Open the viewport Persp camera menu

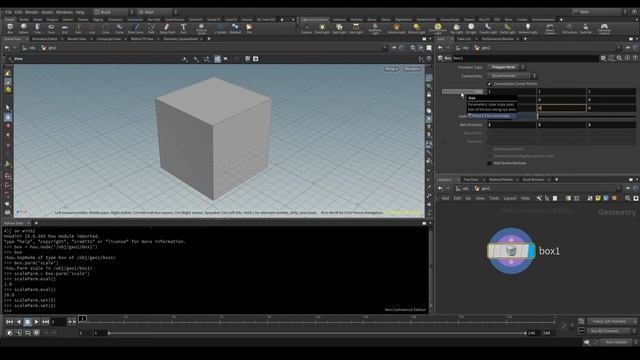[391, 69]
